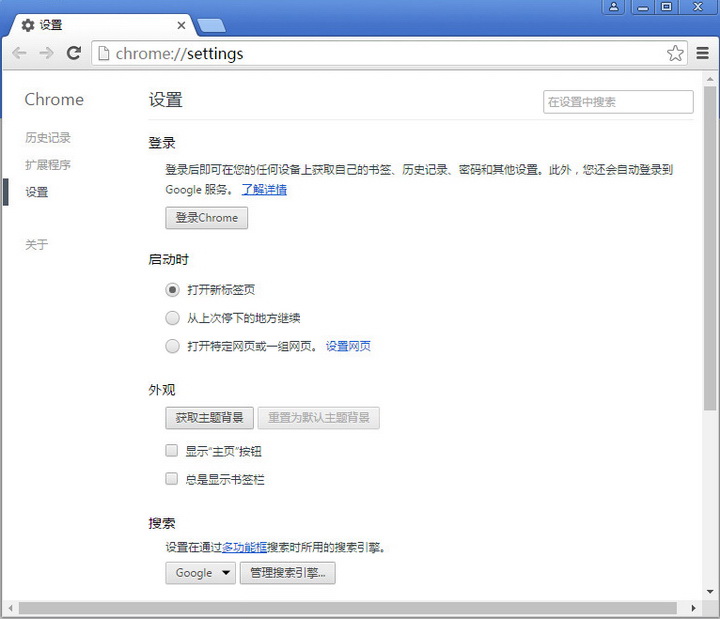Click the vertical scrollbar down arrow

710,591
